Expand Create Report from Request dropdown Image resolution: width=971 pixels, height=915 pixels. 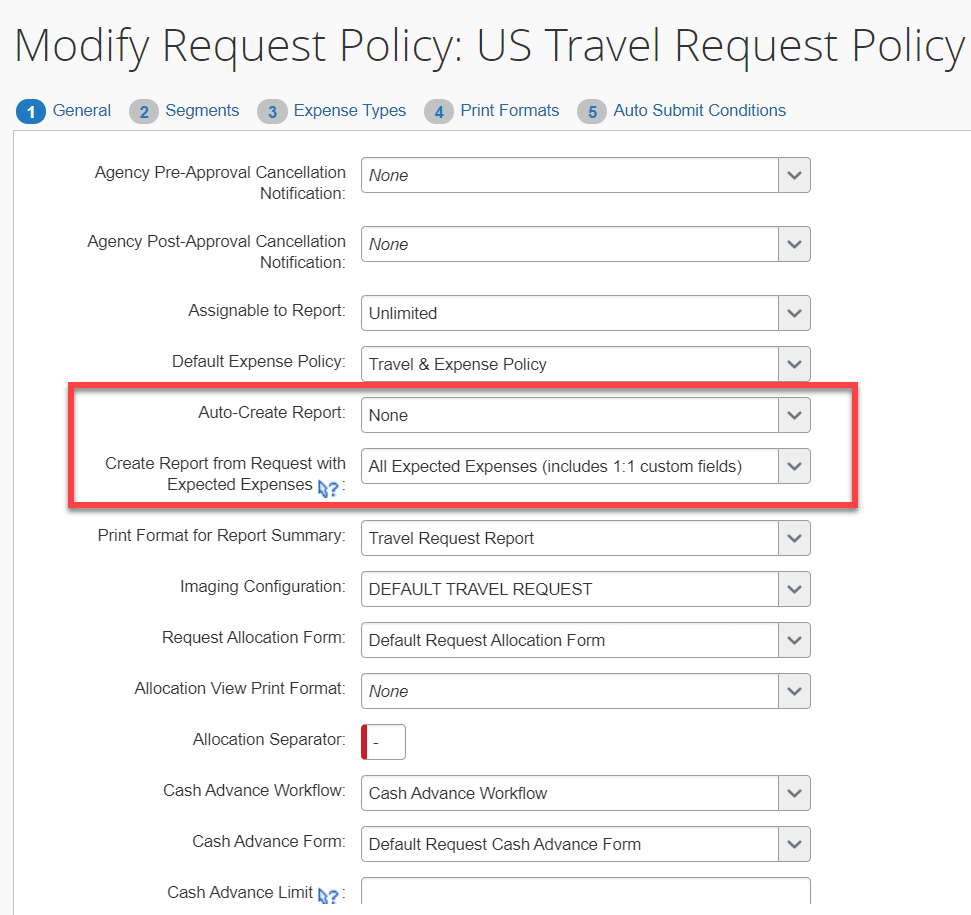tap(794, 466)
